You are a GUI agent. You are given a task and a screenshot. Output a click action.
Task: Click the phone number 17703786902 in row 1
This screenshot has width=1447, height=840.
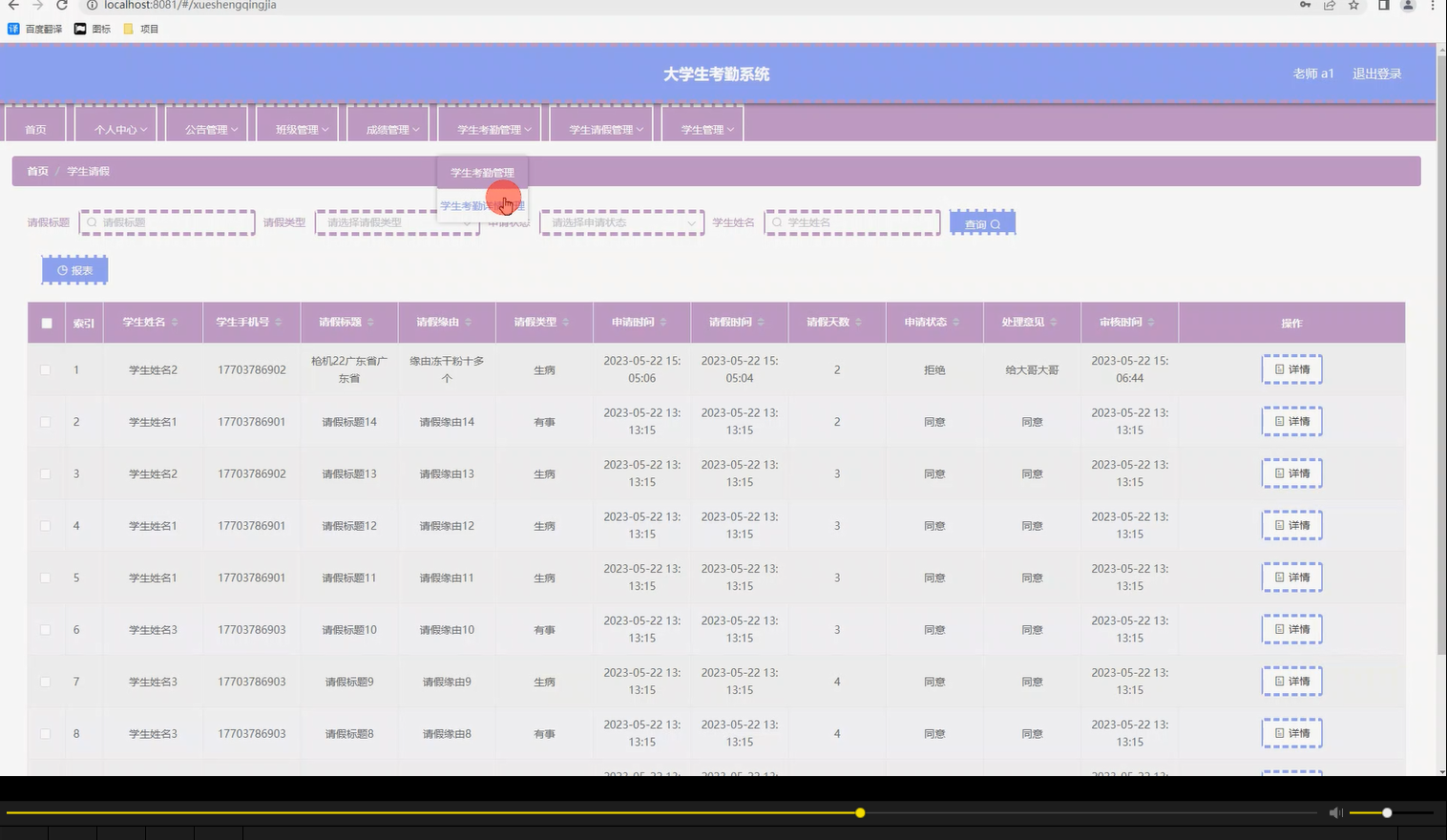tap(252, 369)
